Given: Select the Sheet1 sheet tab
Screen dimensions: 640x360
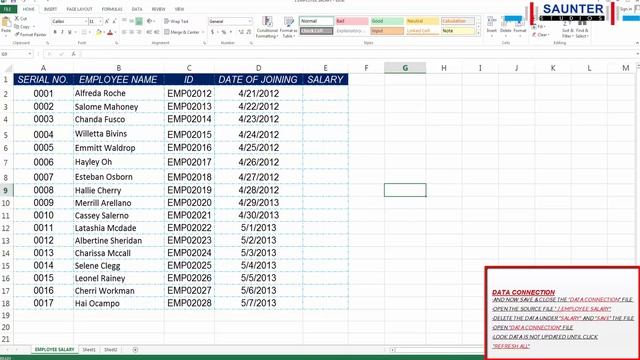Looking at the screenshot, I should click(x=89, y=350).
